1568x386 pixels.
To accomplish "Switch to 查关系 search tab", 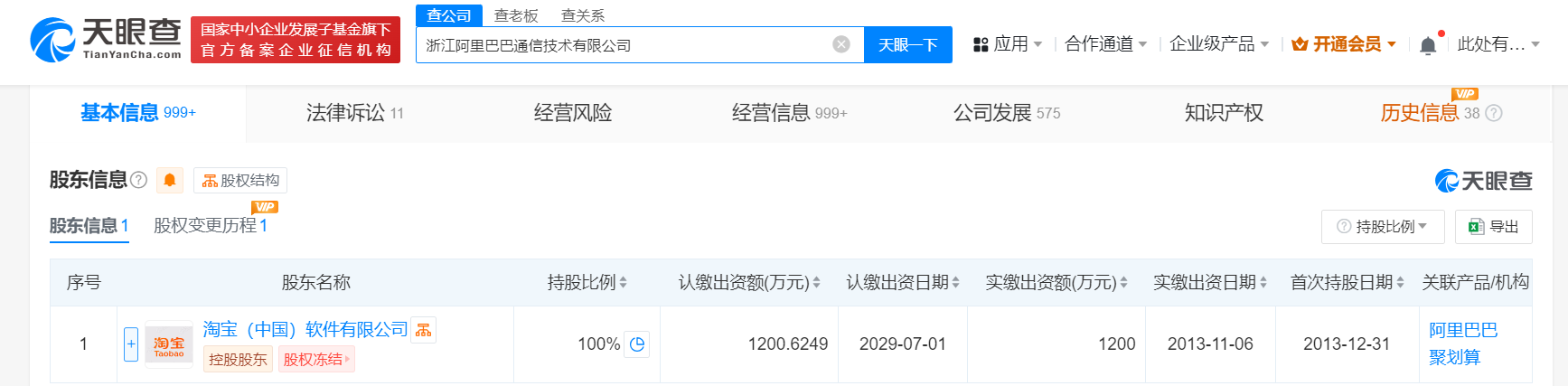I will tap(583, 15).
